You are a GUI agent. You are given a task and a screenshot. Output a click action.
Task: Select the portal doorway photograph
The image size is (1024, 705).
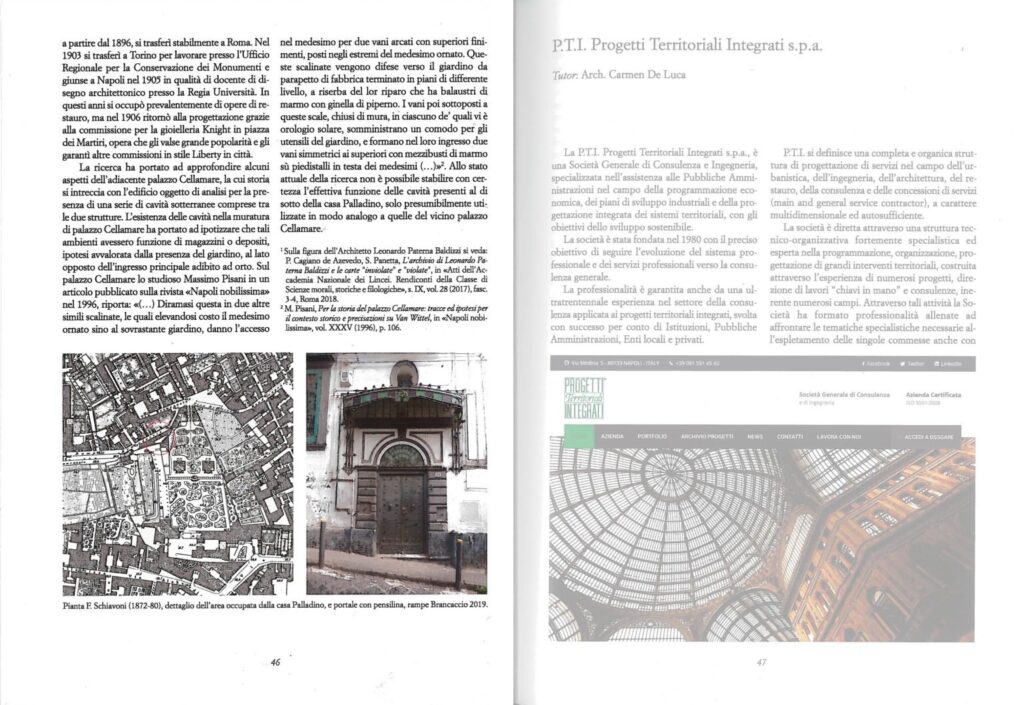point(397,473)
